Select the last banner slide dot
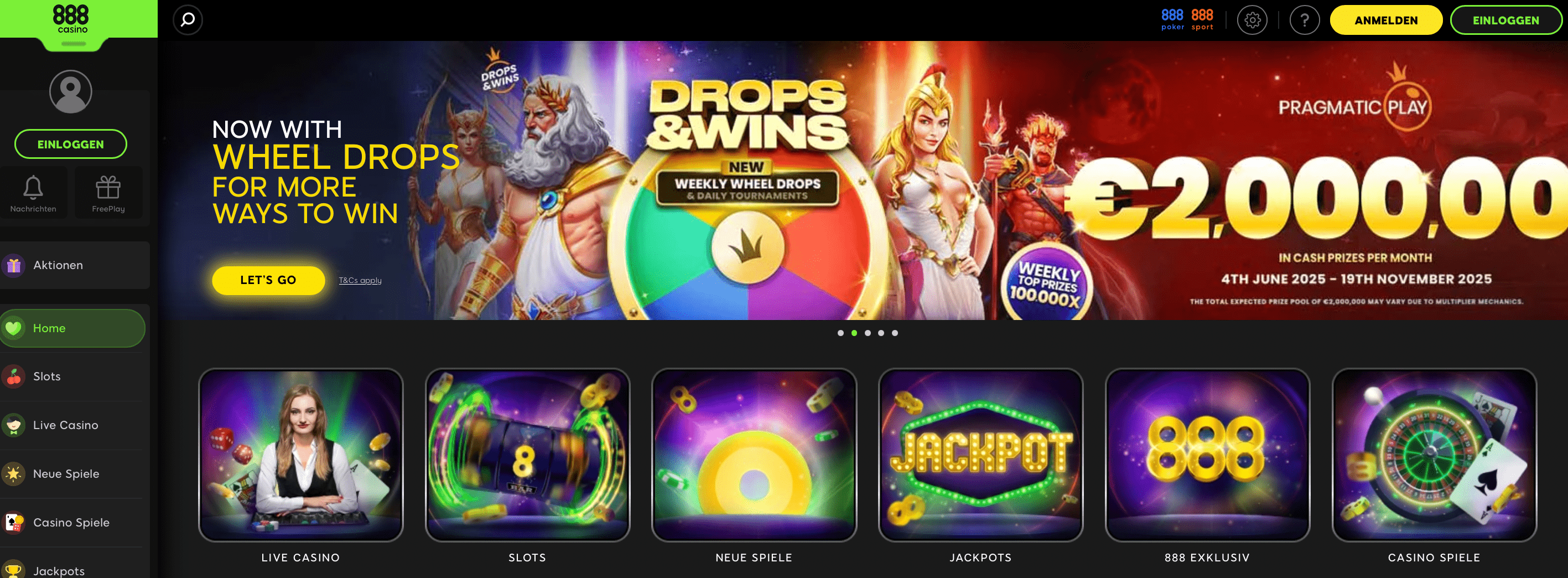This screenshot has height=578, width=1568. click(x=895, y=333)
